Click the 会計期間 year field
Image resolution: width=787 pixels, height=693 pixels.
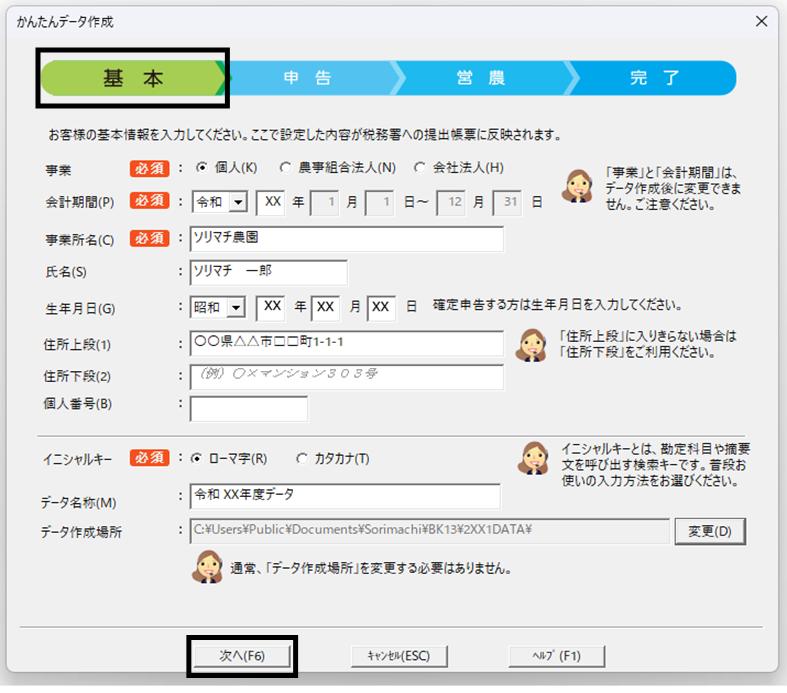coord(271,203)
